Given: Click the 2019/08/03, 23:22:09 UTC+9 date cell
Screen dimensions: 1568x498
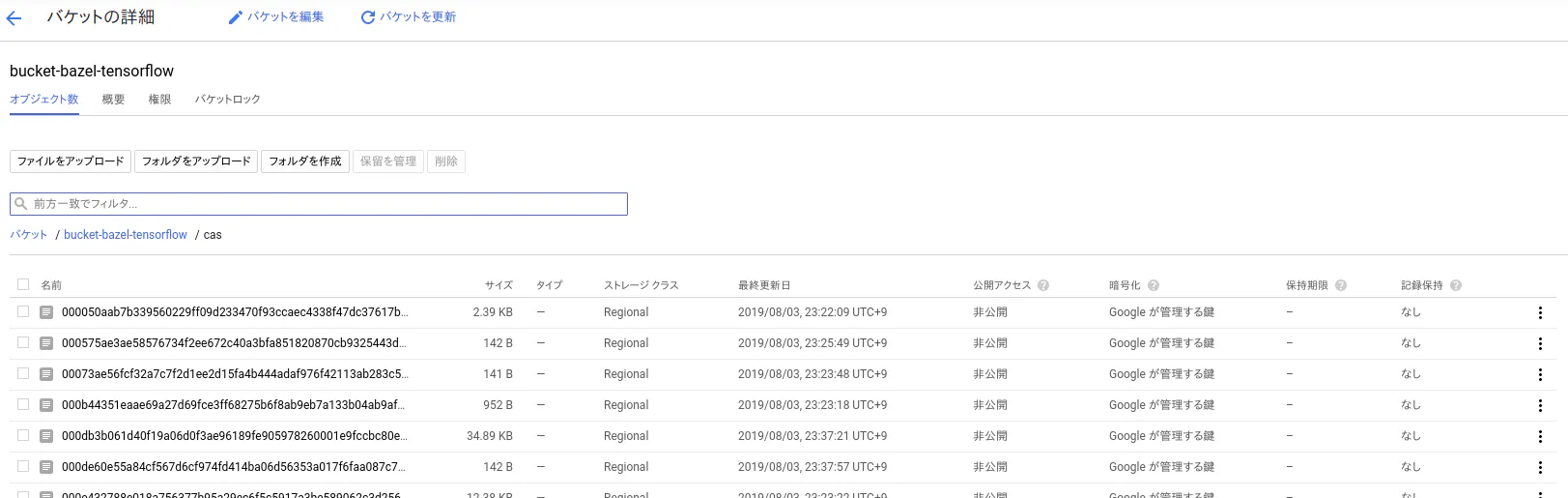Looking at the screenshot, I should point(813,312).
